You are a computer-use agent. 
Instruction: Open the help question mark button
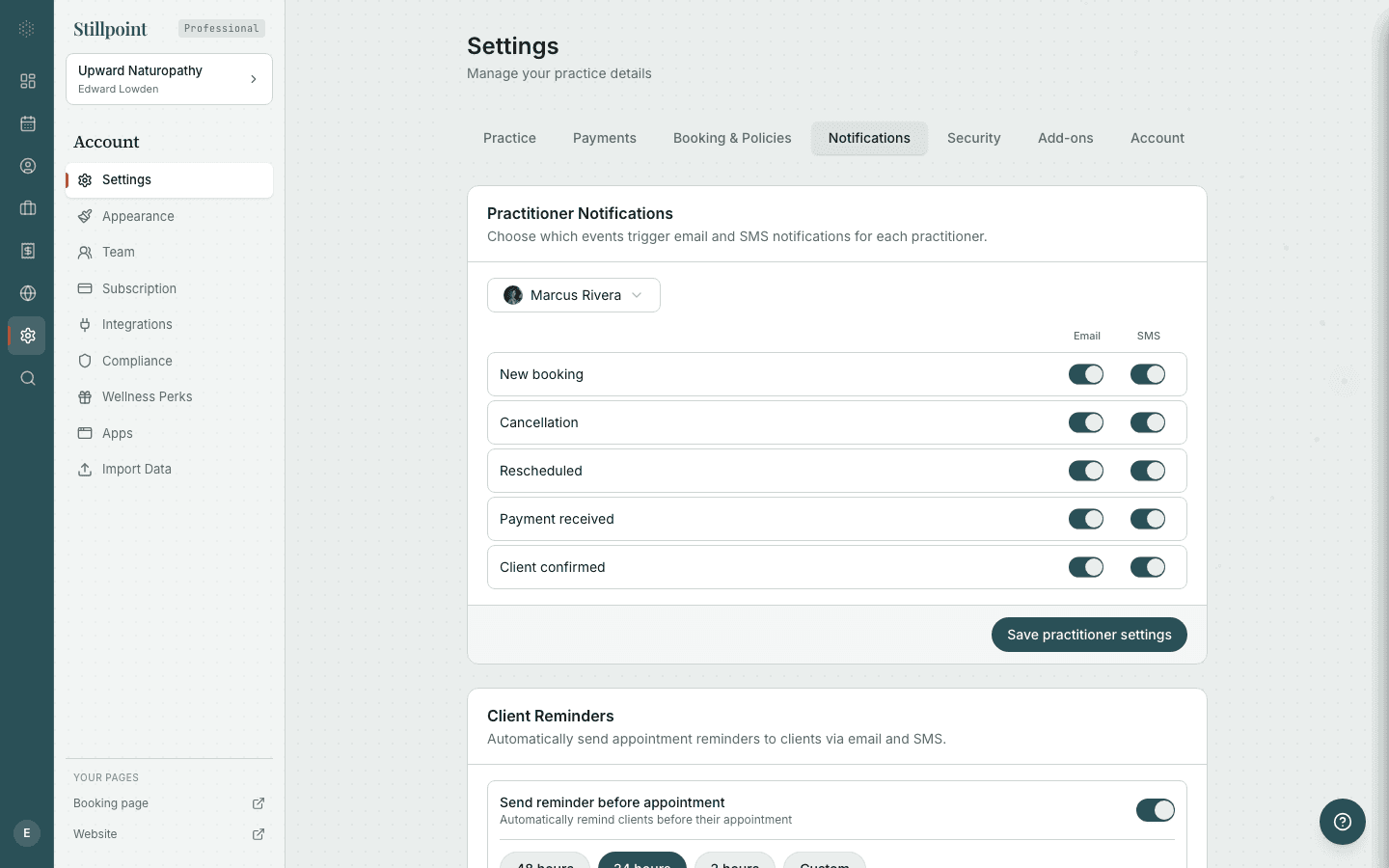tap(1343, 822)
